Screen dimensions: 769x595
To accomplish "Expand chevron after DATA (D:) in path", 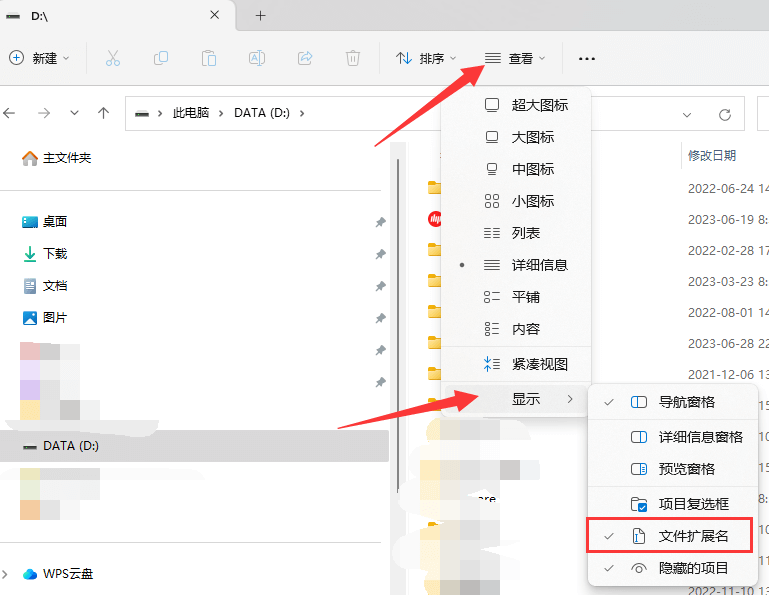I will click(302, 113).
